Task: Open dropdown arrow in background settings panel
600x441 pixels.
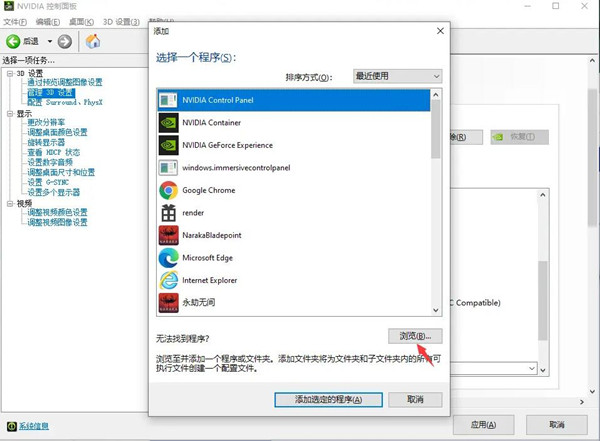Action: (x=532, y=368)
